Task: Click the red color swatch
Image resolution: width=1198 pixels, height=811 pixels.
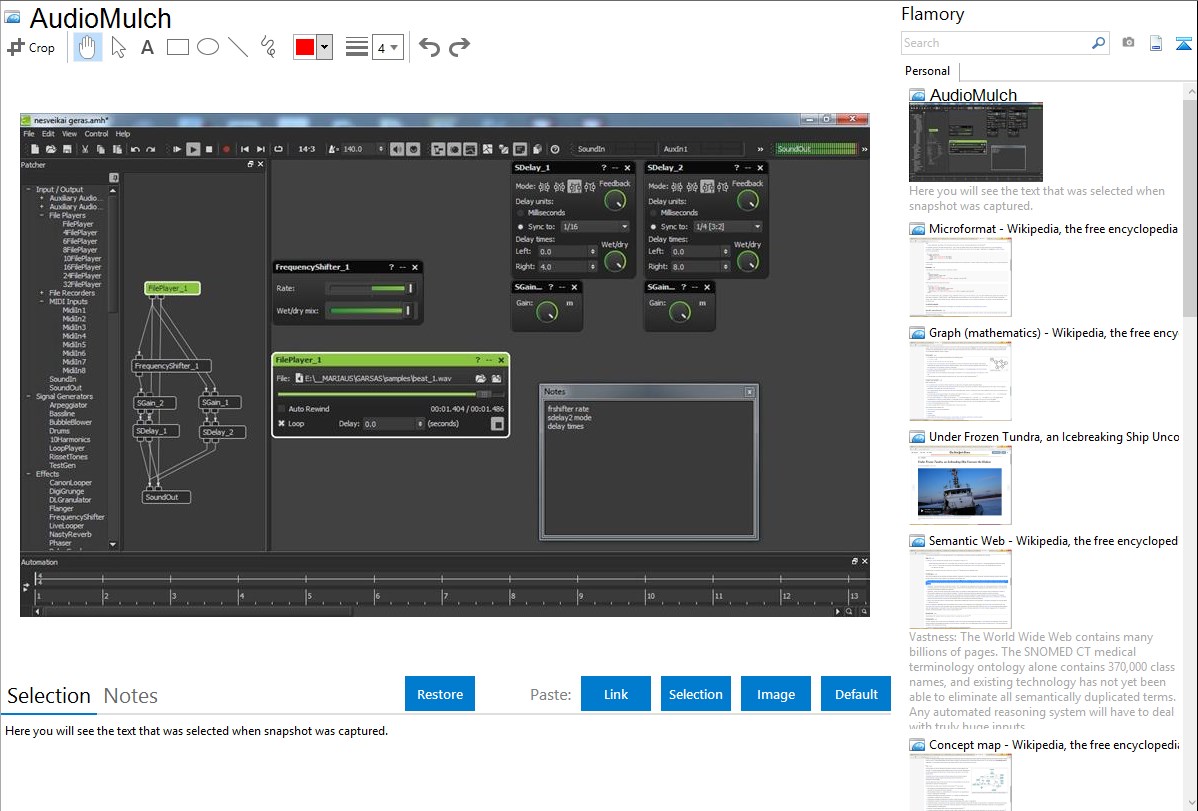Action: (x=305, y=47)
